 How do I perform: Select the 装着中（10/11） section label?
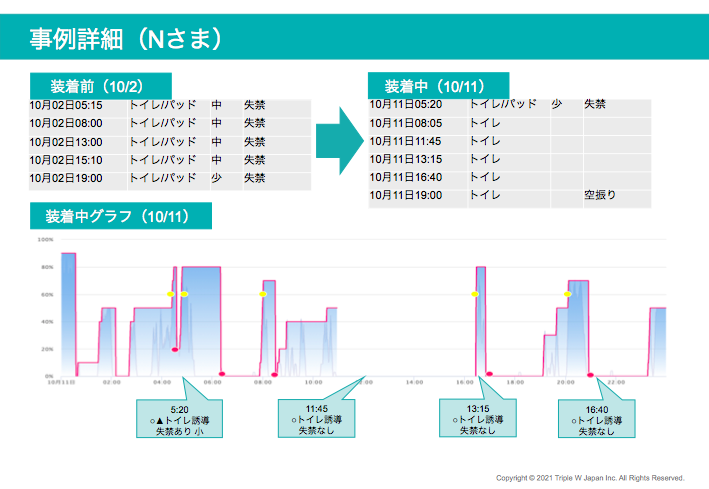pyautogui.click(x=438, y=85)
